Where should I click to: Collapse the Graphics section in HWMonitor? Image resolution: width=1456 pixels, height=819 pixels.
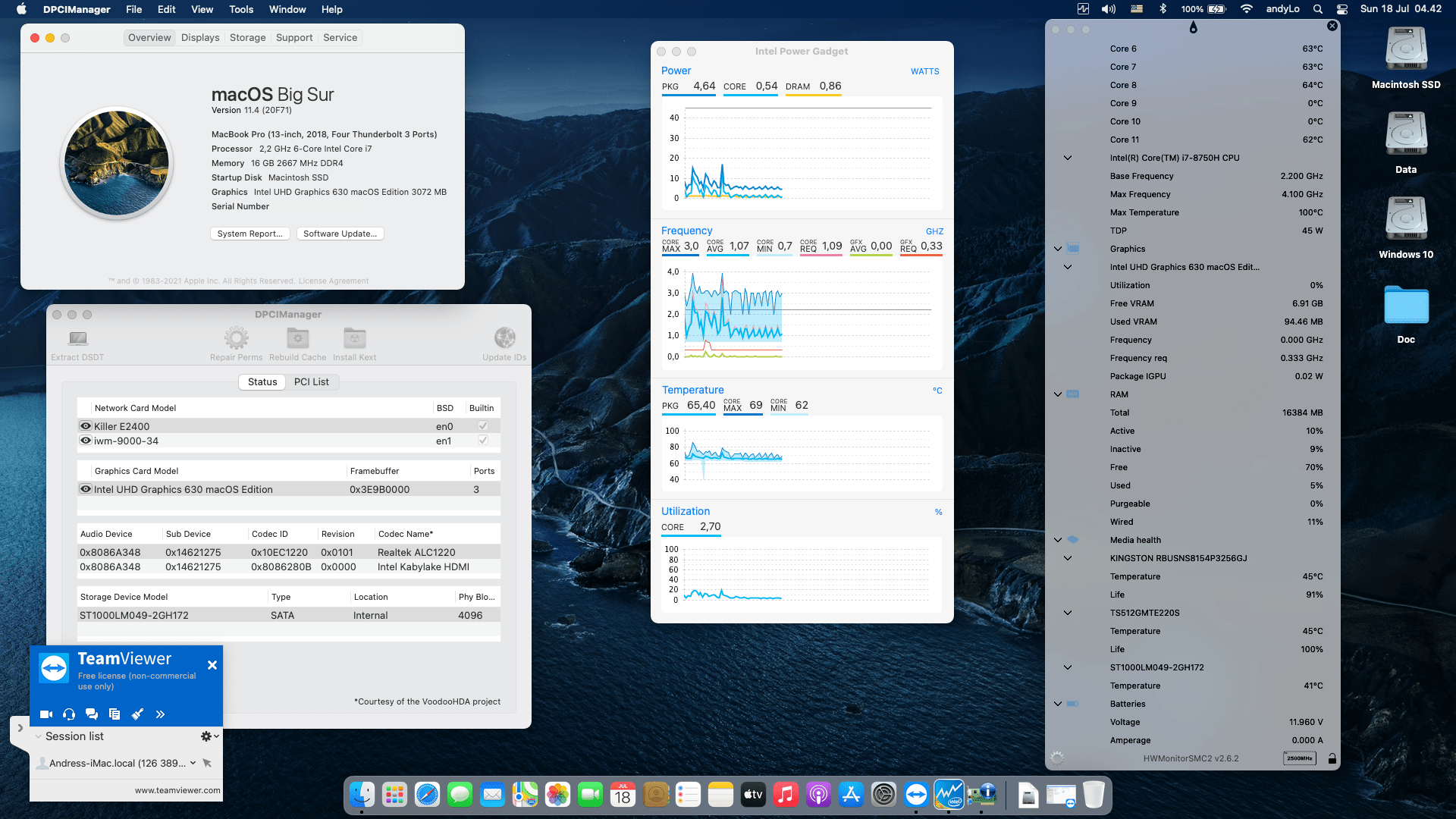click(x=1058, y=249)
